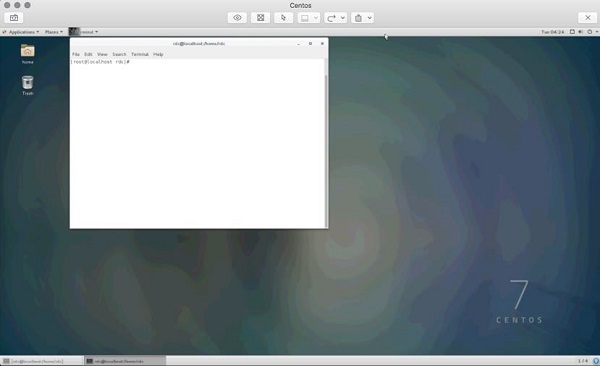This screenshot has height=366, width=600.
Task: Switch to second terminal in bottom taskbar
Action: click(x=125, y=361)
